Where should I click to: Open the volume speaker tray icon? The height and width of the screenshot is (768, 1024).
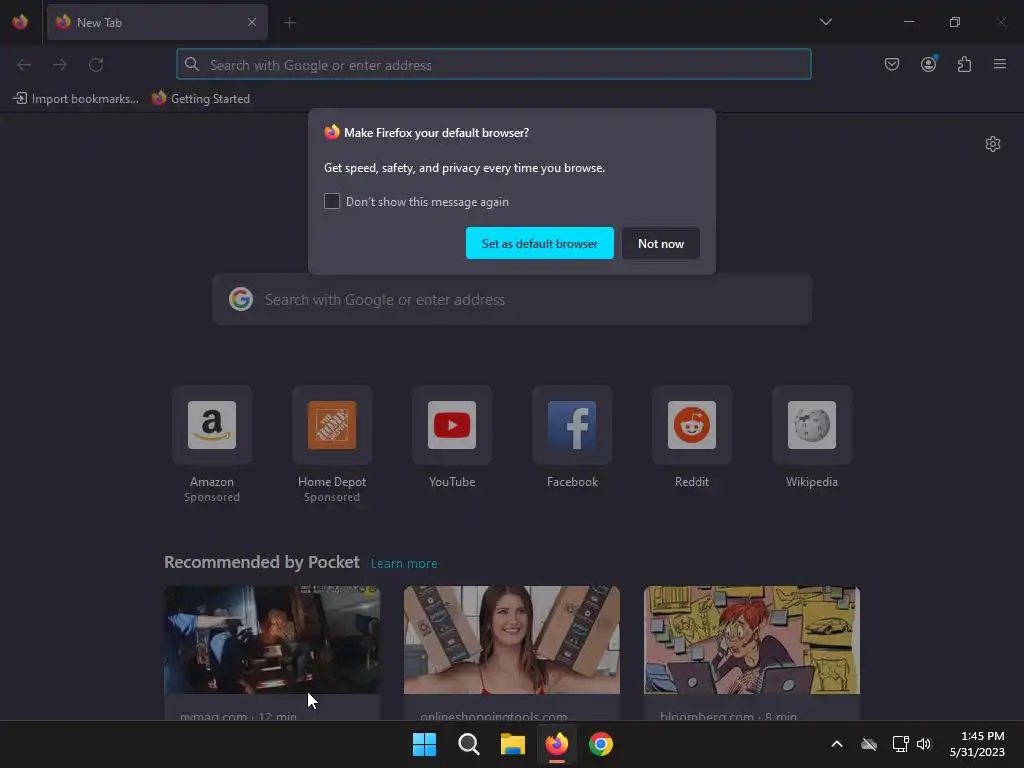click(x=924, y=744)
